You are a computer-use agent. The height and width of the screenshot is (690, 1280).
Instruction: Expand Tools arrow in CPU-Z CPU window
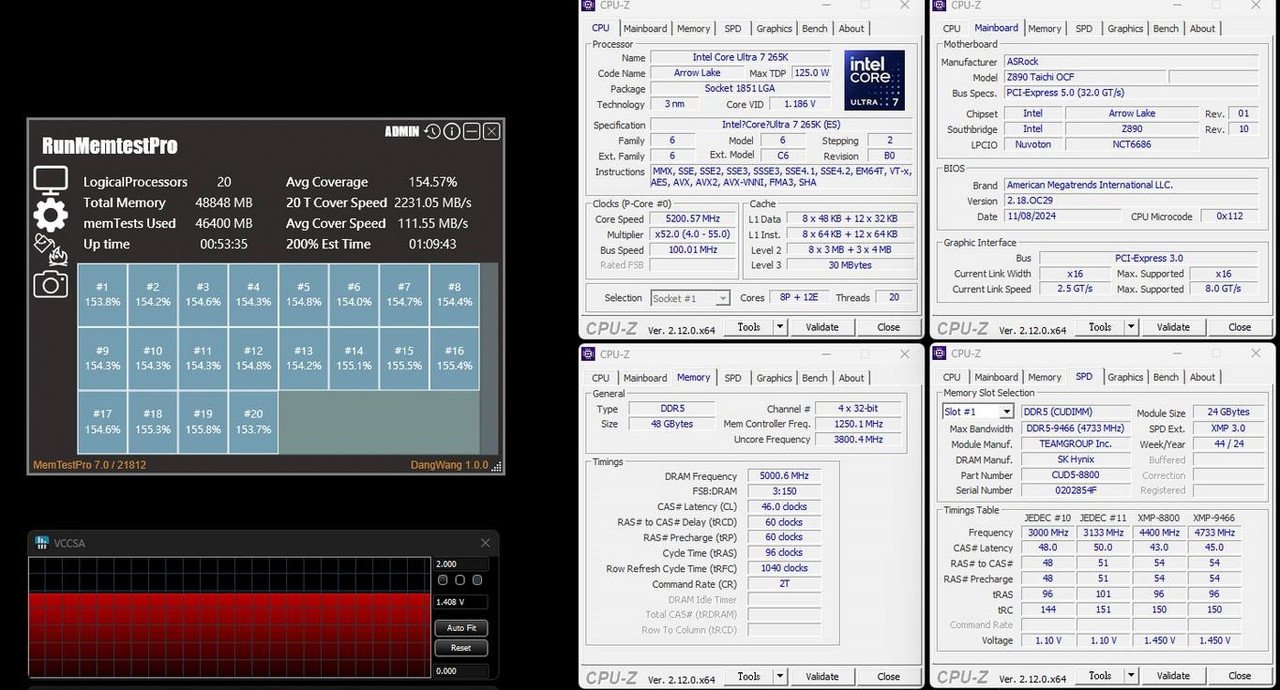click(x=780, y=327)
